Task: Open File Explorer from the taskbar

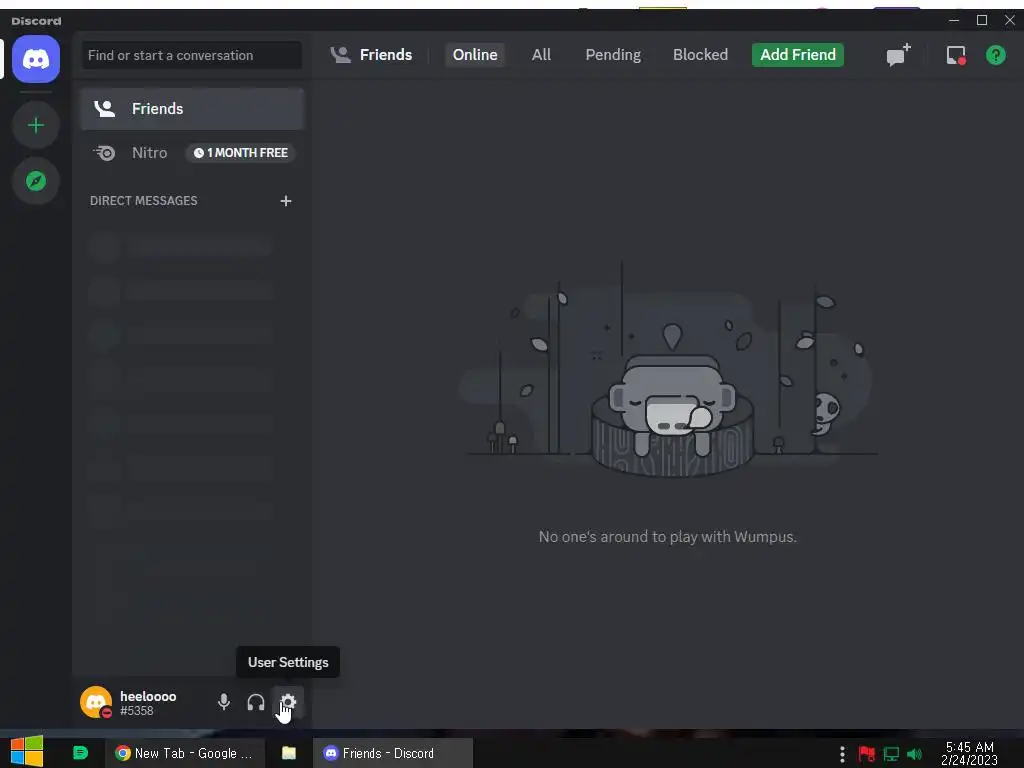Action: [289, 753]
